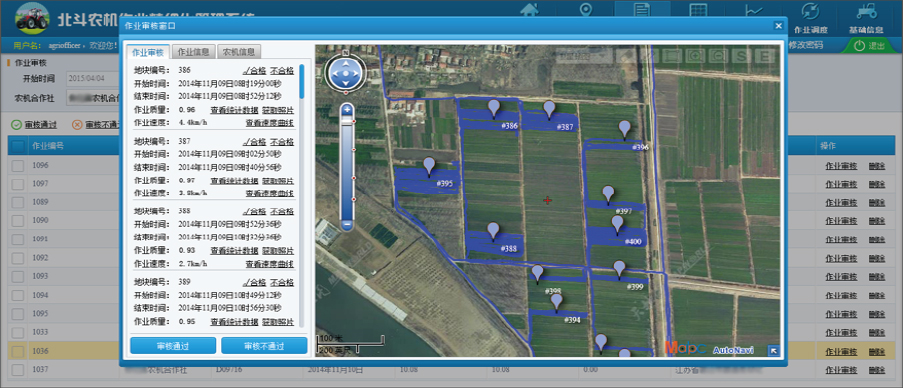The image size is (903, 388).
Task: Click the work list vertical scrollbar
Action: click(302, 196)
